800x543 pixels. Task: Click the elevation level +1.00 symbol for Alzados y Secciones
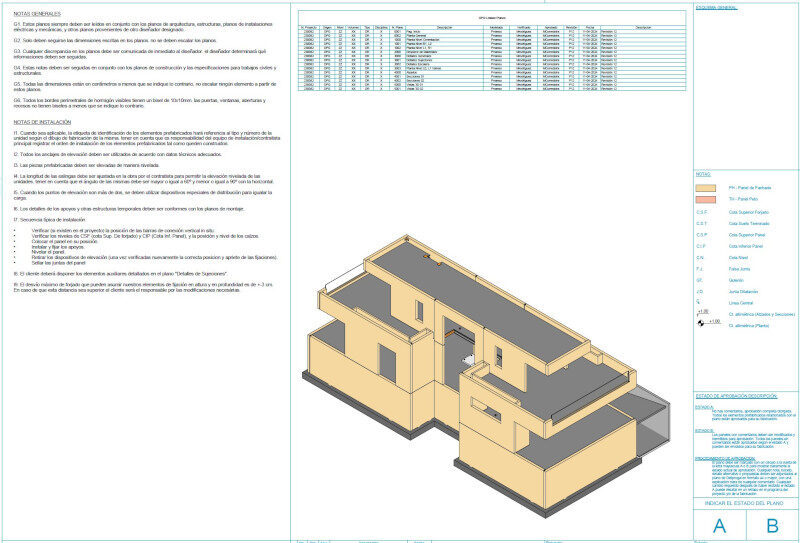[x=703, y=312]
